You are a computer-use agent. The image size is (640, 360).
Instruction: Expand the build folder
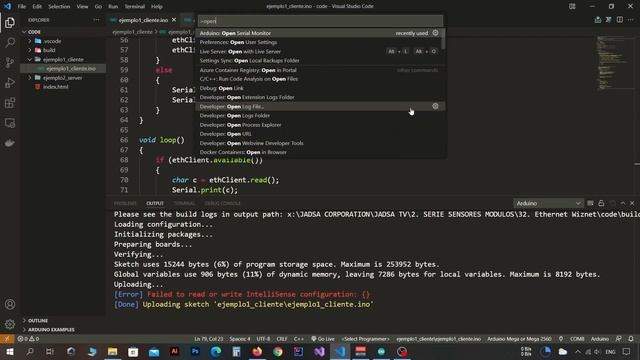point(49,50)
